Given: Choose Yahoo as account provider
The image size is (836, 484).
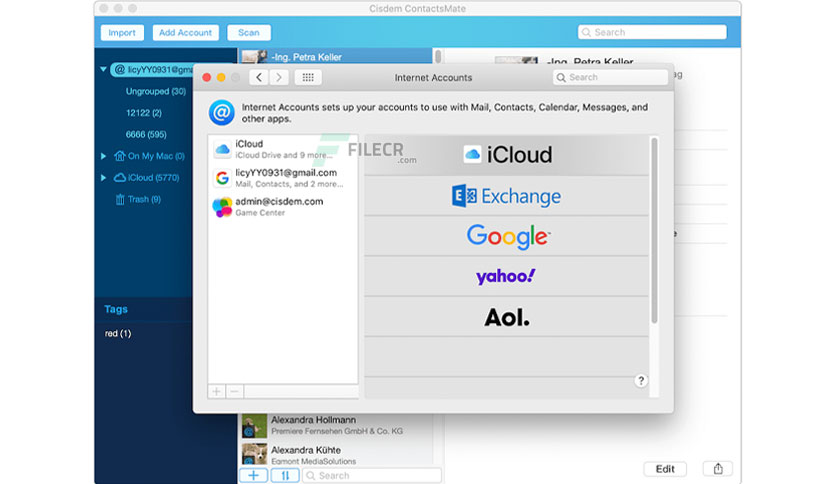Looking at the screenshot, I should [x=507, y=276].
